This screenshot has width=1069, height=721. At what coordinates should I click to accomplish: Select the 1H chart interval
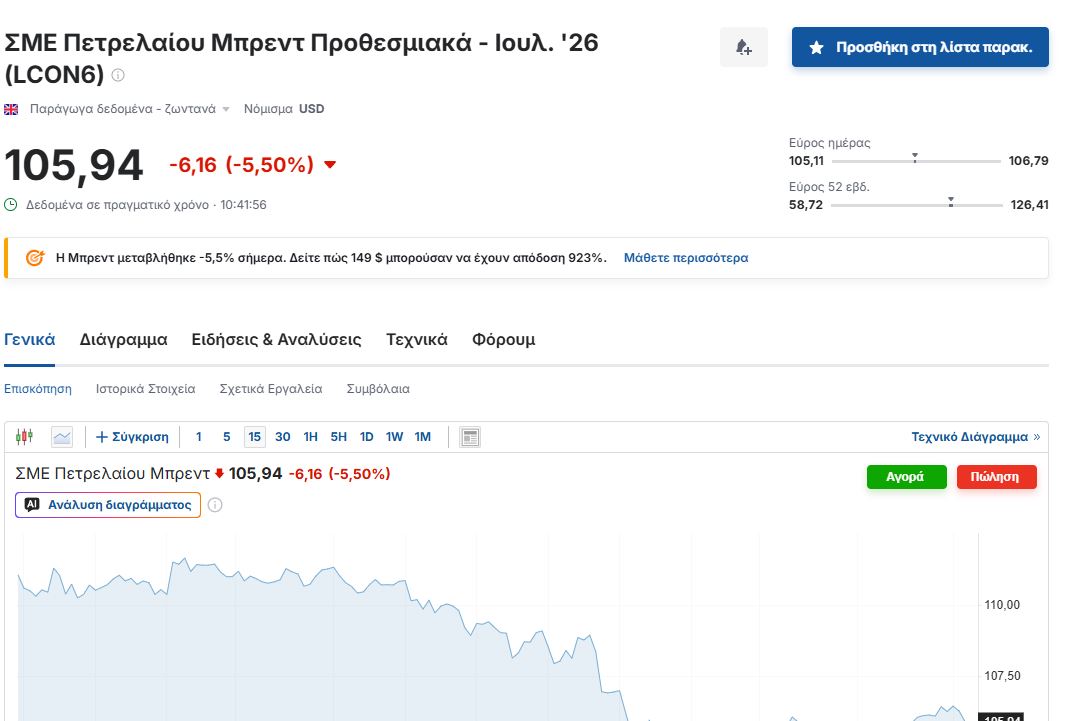(310, 437)
